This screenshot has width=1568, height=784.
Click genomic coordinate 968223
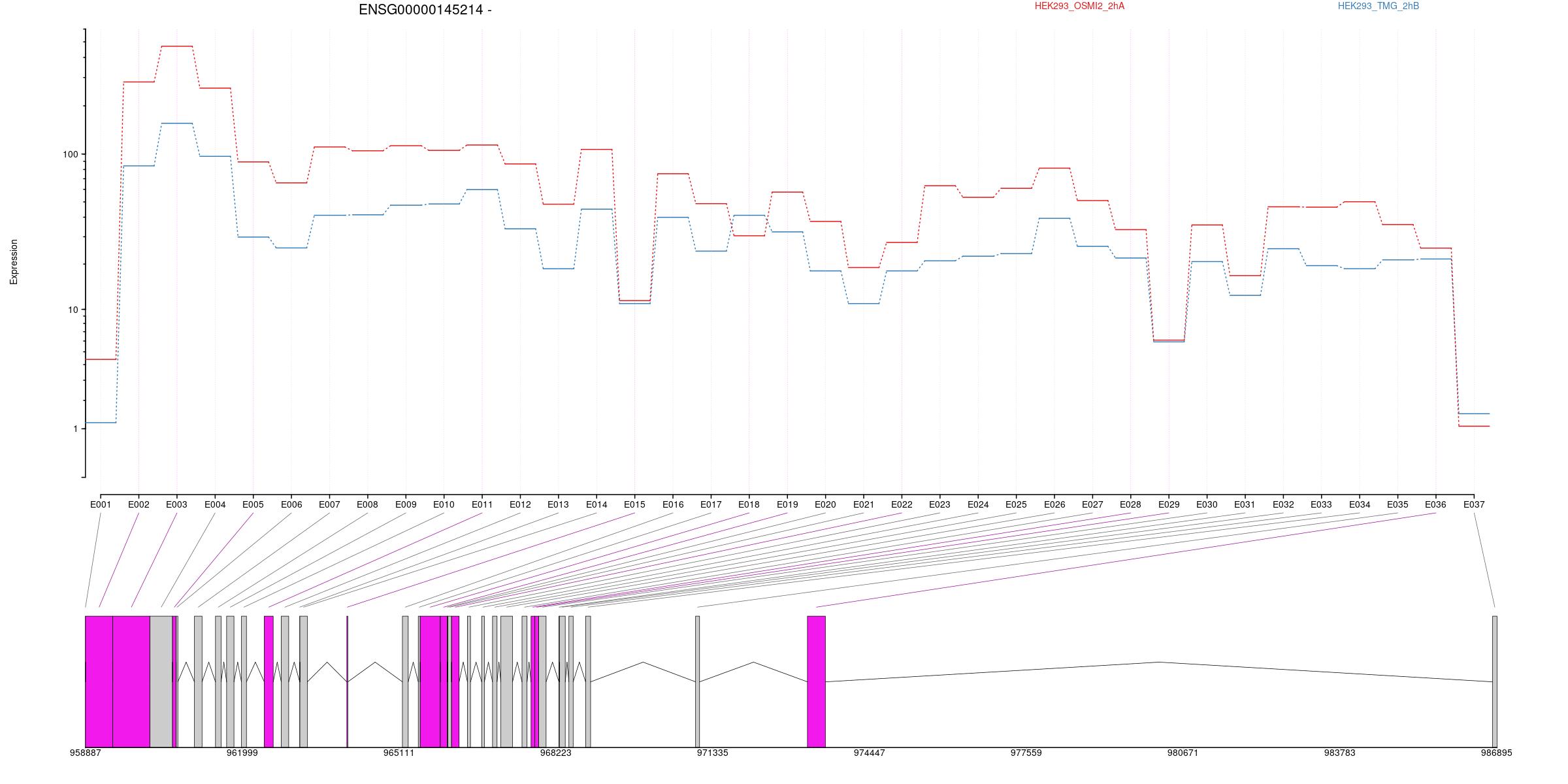(556, 753)
